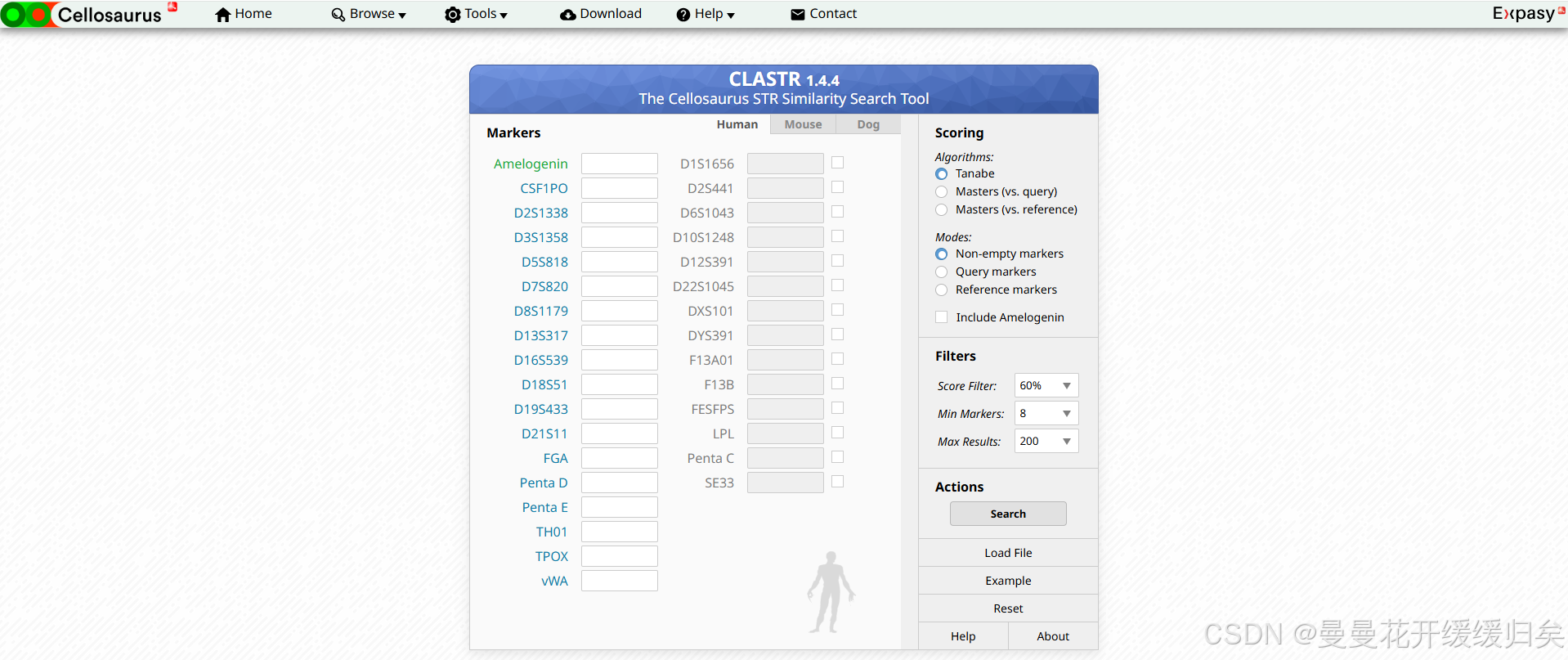This screenshot has height=660, width=1568.
Task: Enable the SE33 marker checkbox
Action: pyautogui.click(x=837, y=482)
